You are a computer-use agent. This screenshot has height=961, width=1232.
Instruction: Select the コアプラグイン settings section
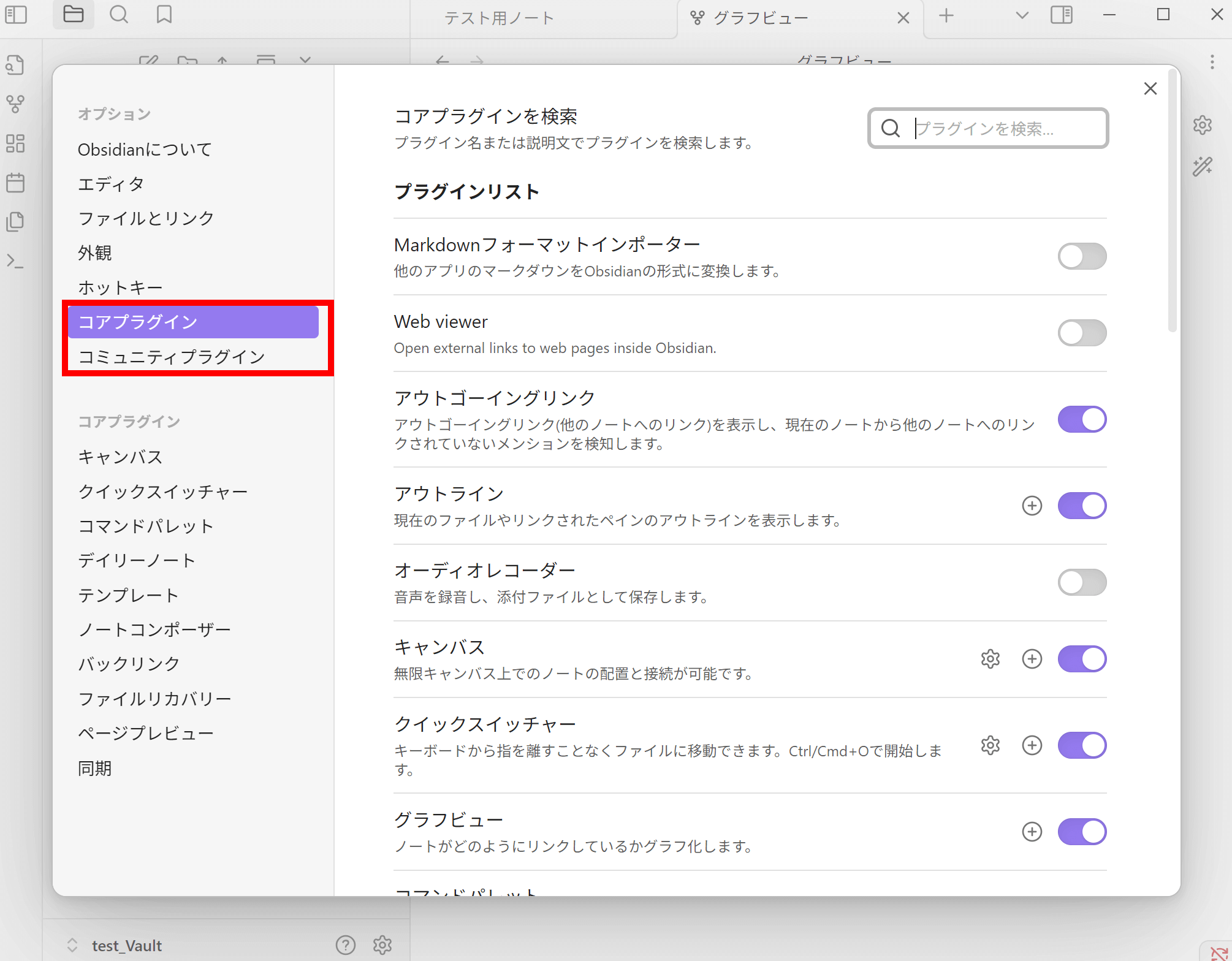tap(193, 322)
